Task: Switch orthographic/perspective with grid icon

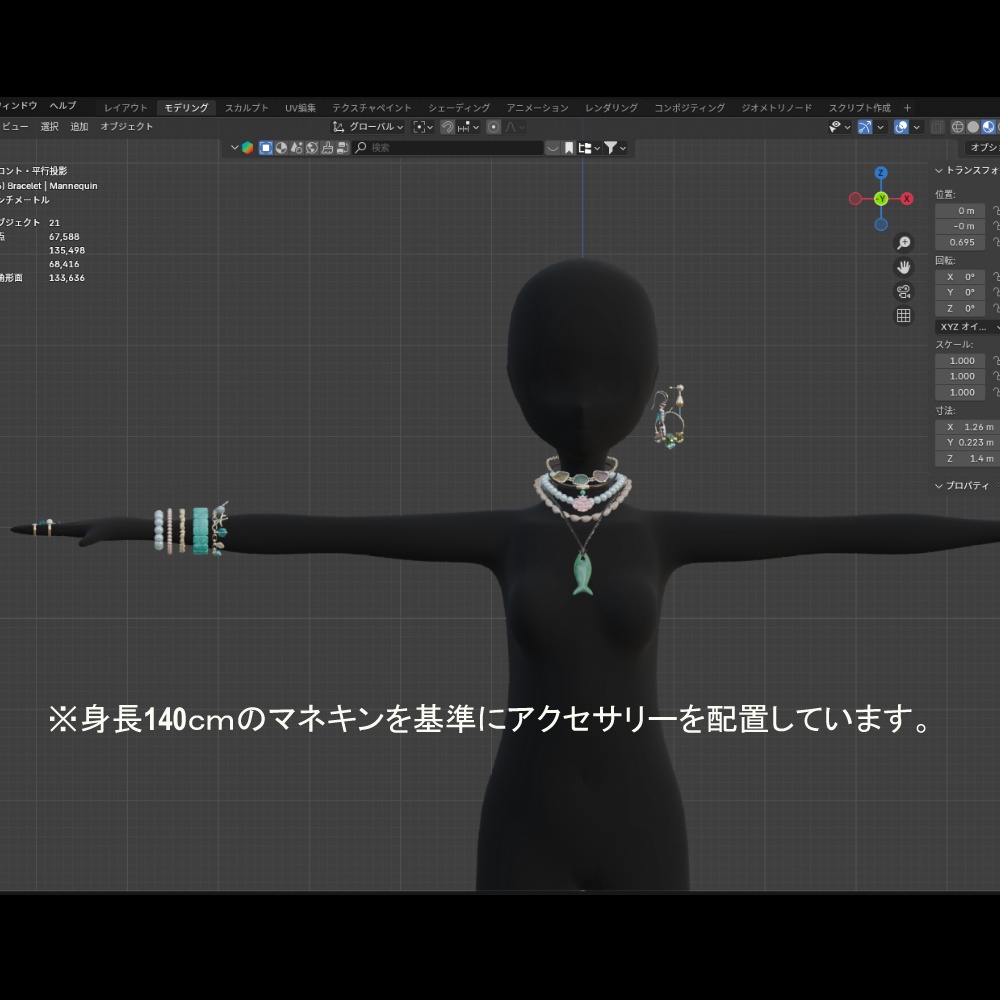Action: [904, 316]
